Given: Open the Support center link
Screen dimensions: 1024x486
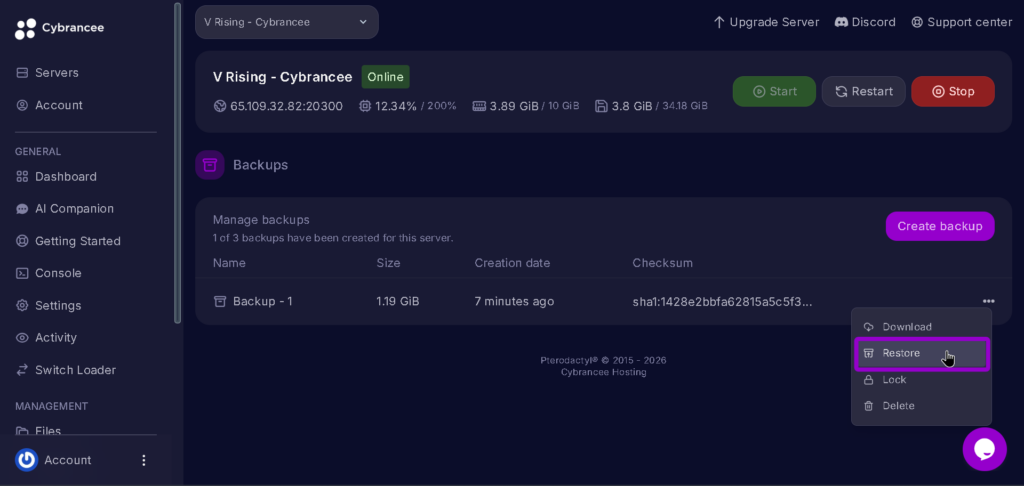Looking at the screenshot, I should click(961, 22).
